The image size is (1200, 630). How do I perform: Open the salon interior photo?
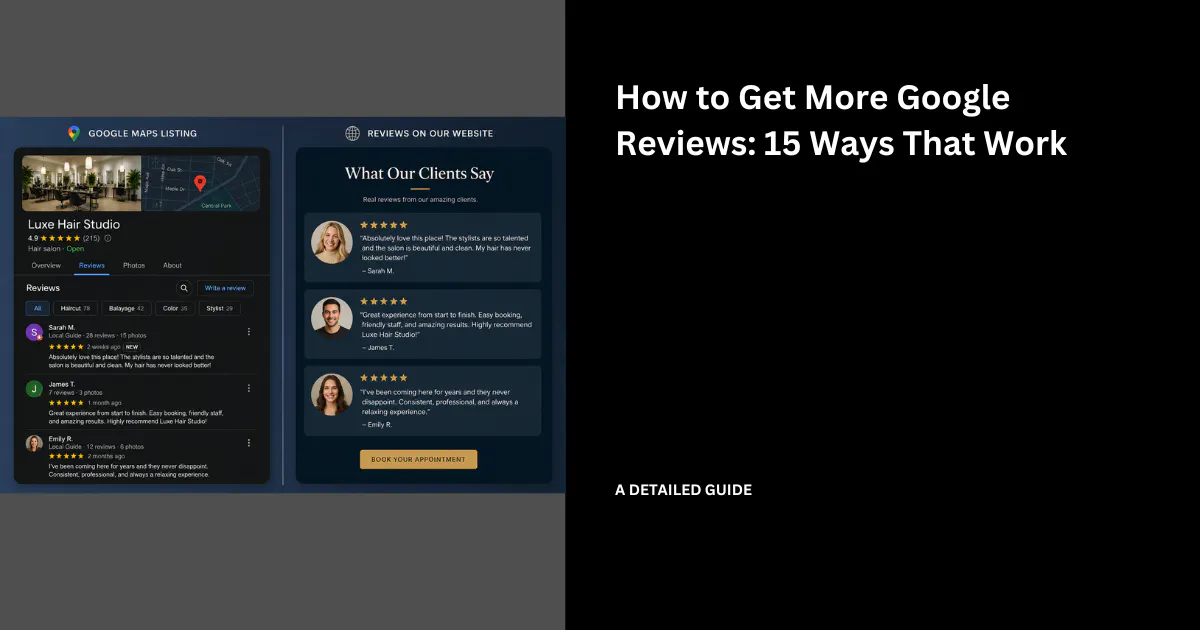[x=82, y=183]
